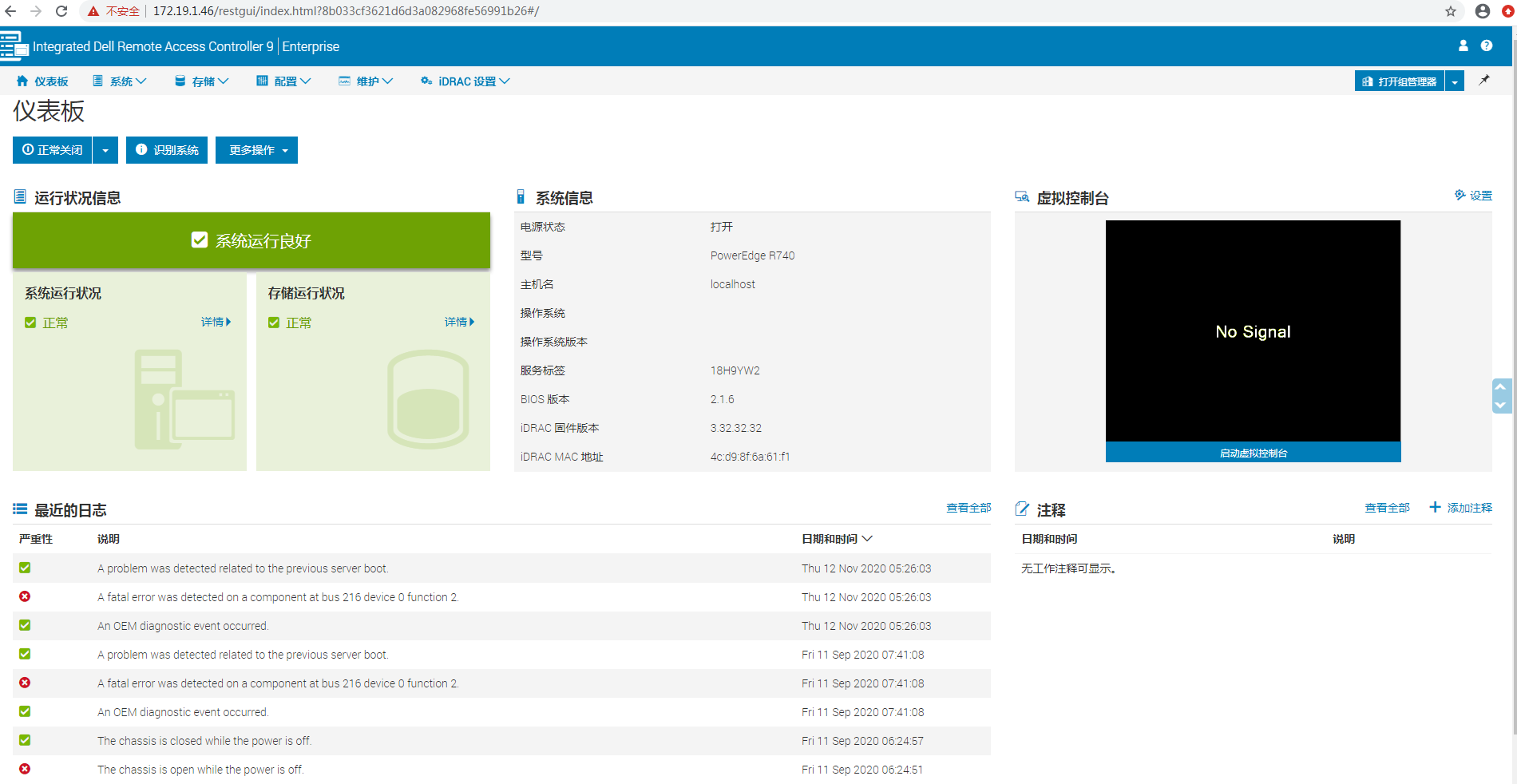Click the red error icon for 05:26:03 fatal error
The image size is (1517, 784).
25,596
